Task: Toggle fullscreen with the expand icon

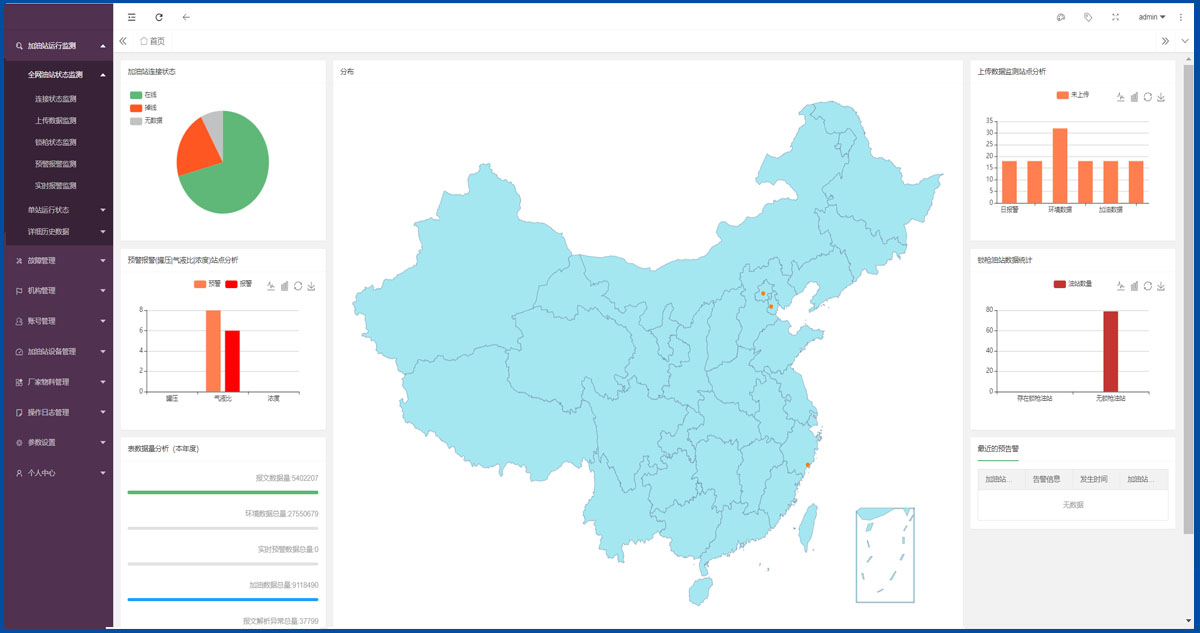Action: pyautogui.click(x=1115, y=17)
